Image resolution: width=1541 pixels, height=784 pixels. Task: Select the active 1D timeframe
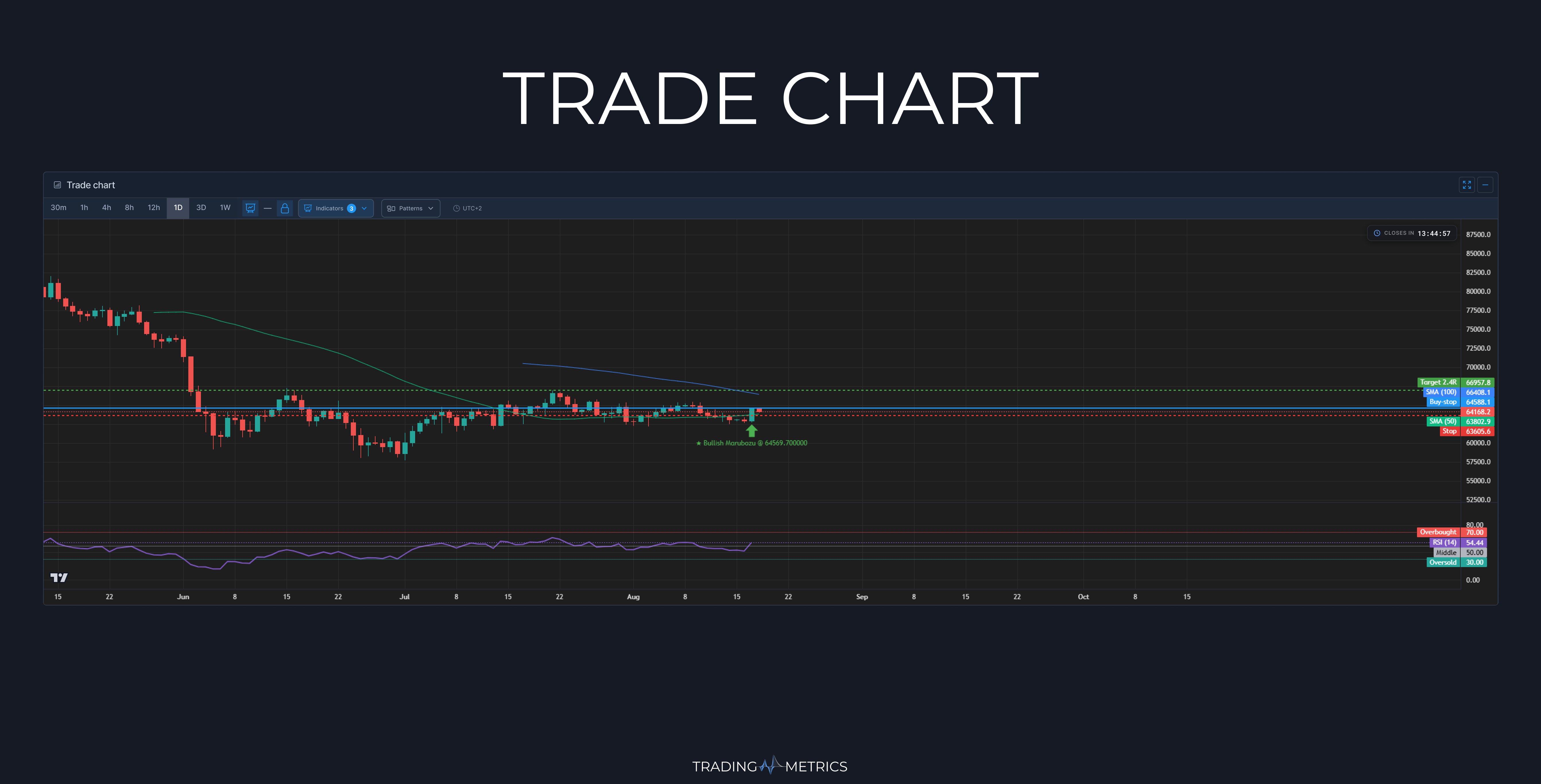tap(178, 207)
